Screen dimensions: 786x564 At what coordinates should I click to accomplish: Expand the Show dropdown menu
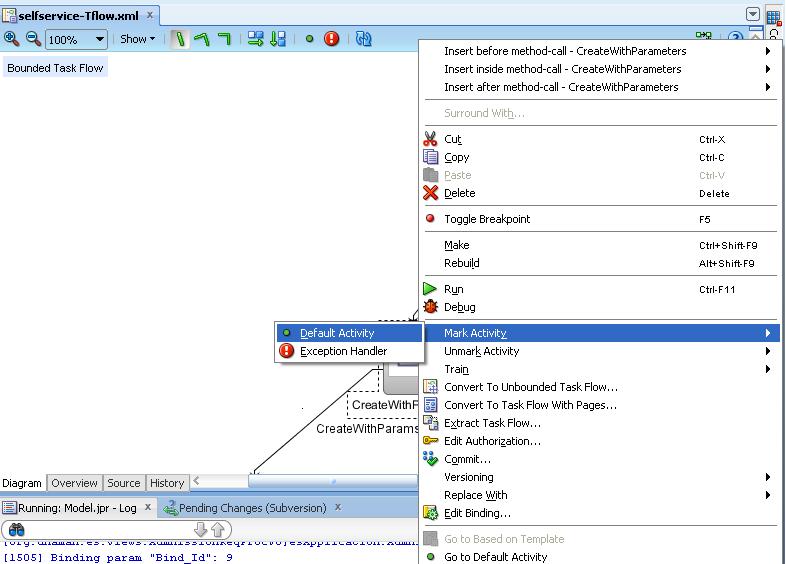[138, 40]
